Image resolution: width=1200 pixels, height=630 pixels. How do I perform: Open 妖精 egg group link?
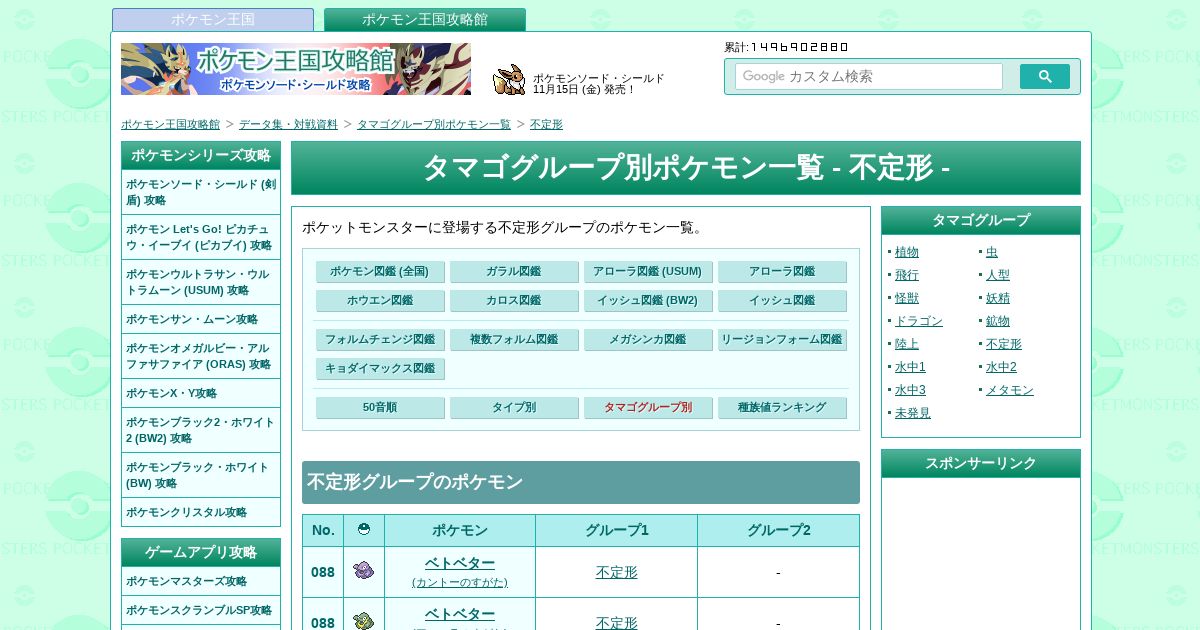tap(998, 298)
